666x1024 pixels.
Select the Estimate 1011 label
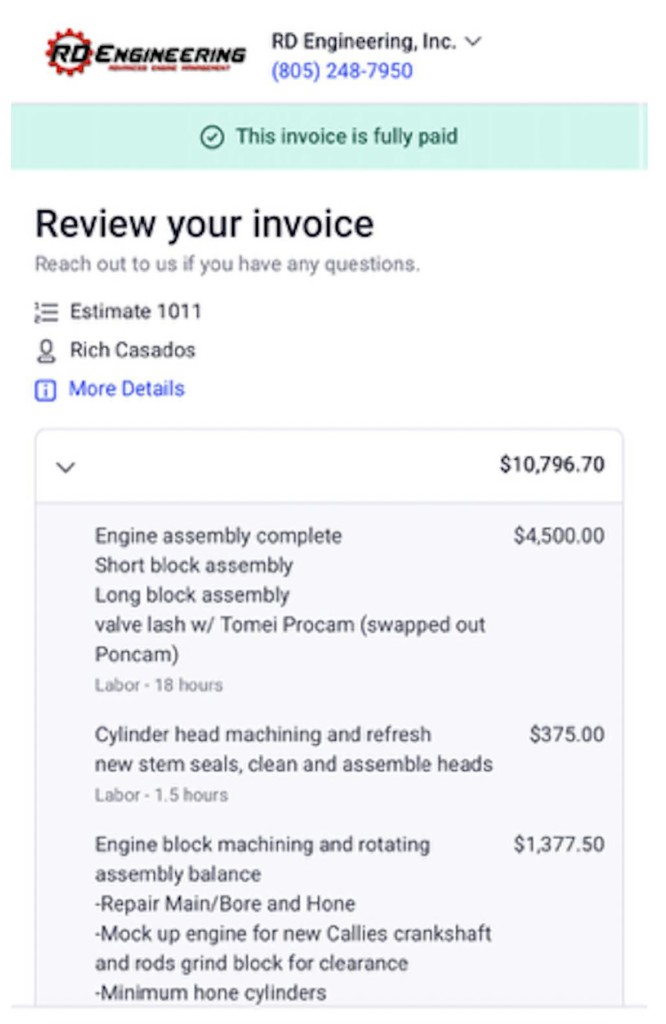(135, 312)
